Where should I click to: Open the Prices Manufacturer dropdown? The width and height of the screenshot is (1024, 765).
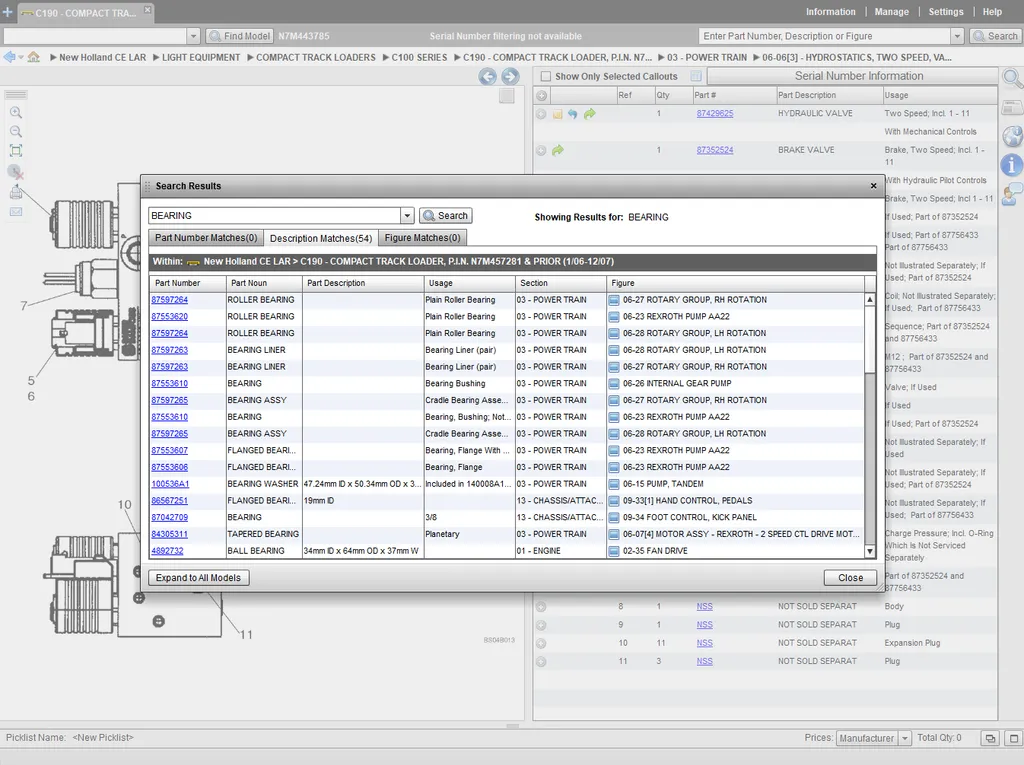pos(905,738)
